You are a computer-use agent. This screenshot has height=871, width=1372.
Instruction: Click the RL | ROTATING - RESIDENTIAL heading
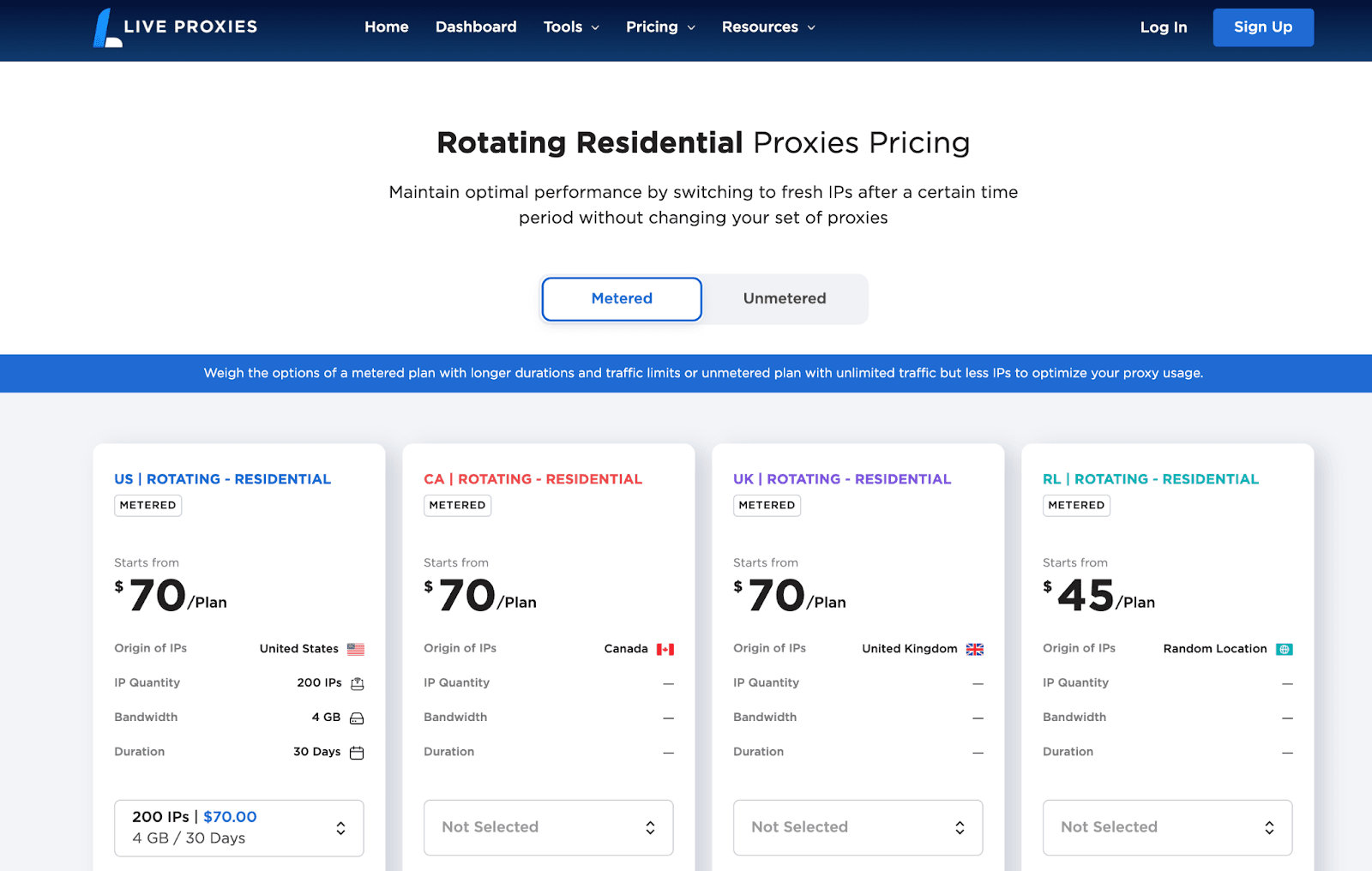pos(1151,479)
